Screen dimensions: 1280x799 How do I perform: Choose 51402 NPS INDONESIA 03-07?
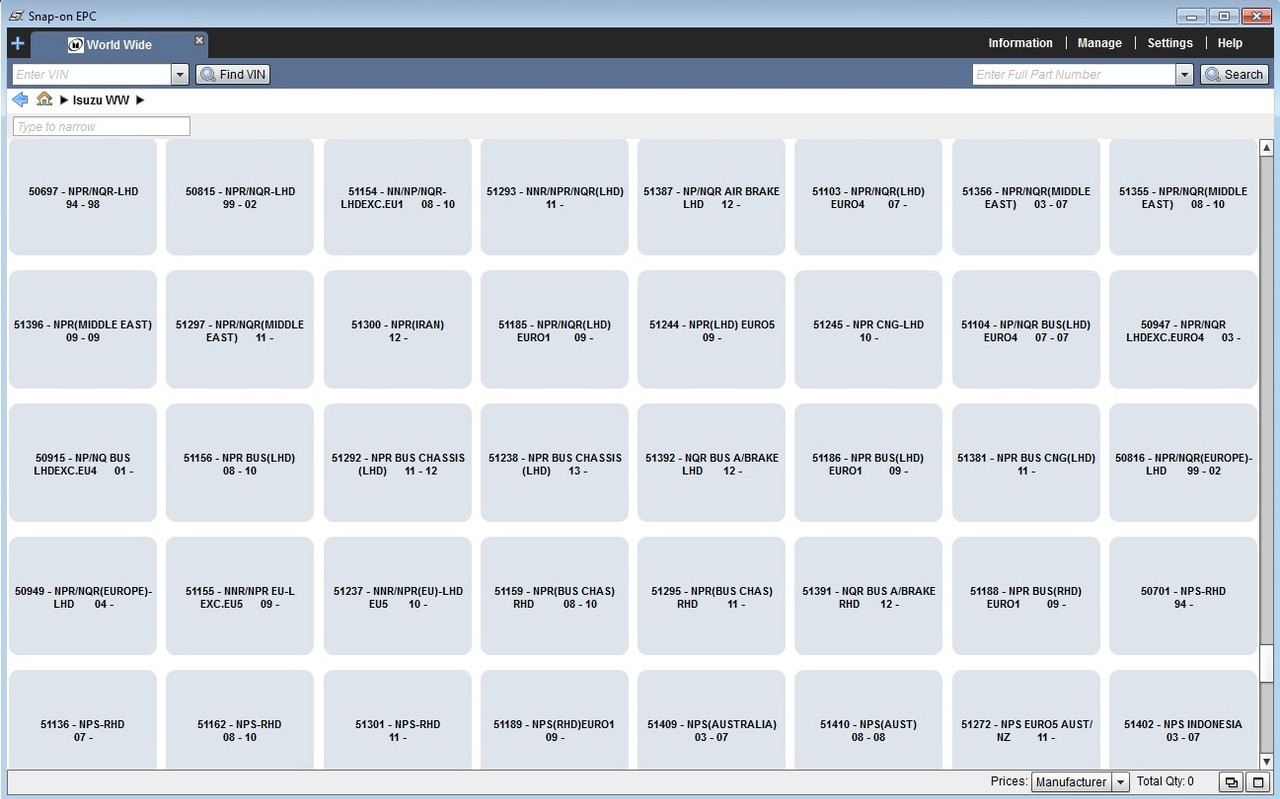tap(1183, 720)
